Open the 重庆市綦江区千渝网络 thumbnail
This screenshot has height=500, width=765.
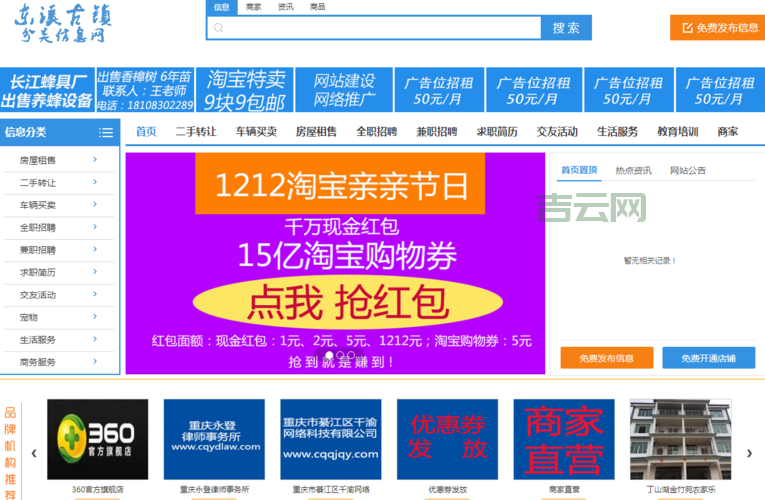[331, 439]
